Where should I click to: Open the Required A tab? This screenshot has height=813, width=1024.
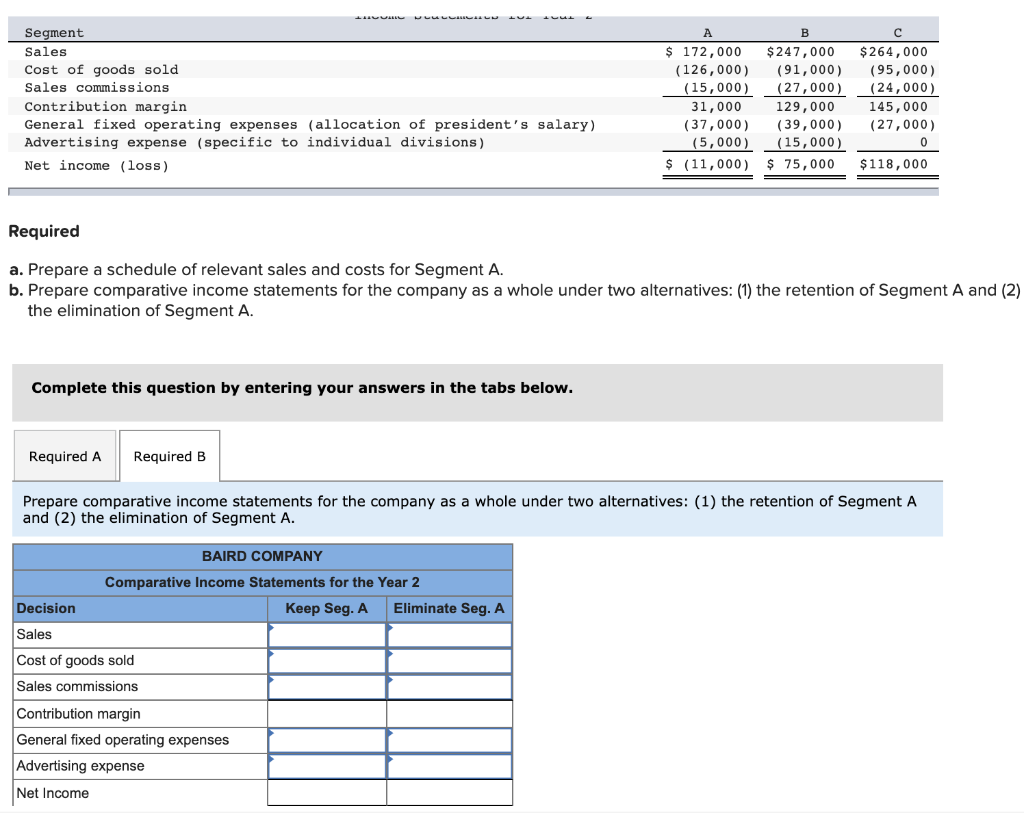[x=65, y=456]
